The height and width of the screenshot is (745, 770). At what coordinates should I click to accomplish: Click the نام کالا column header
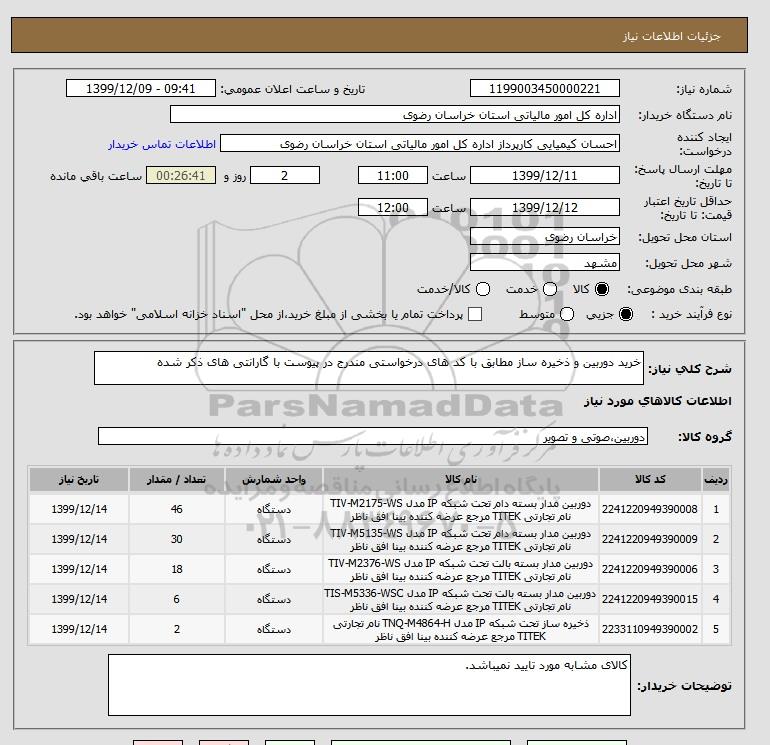tap(461, 479)
